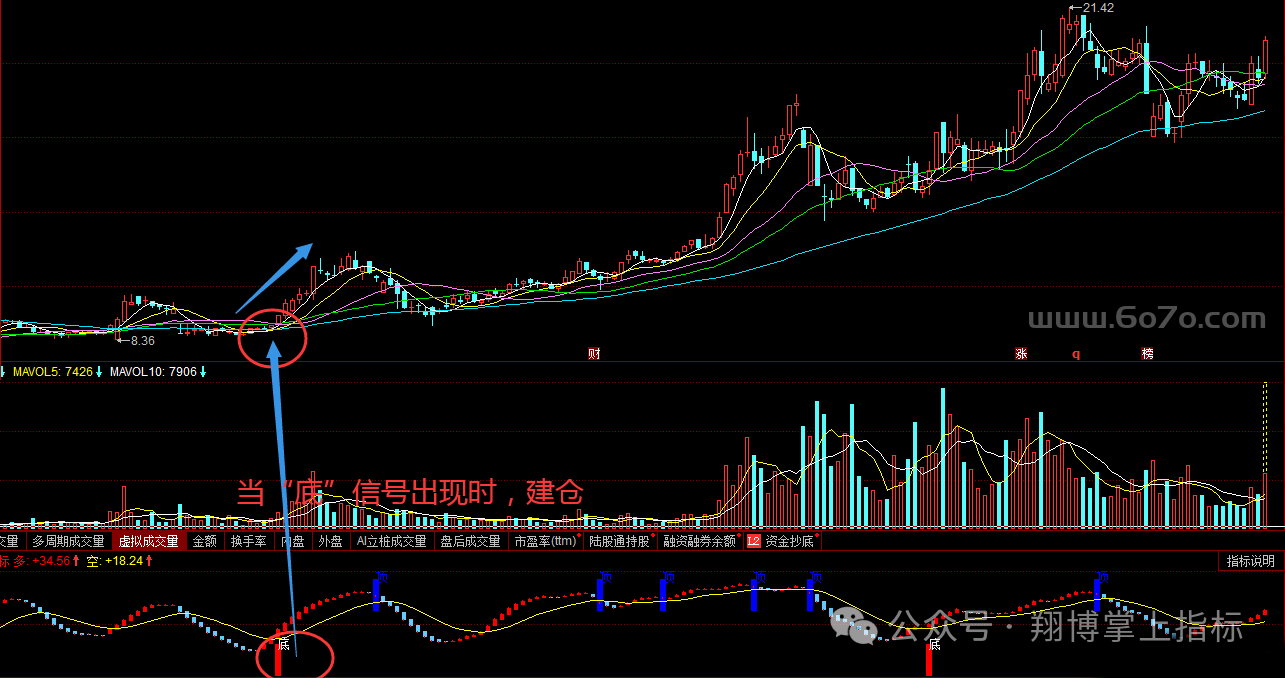Switch to AI立桩成交量 tab
Screen dimensions: 1285x678
point(391,541)
